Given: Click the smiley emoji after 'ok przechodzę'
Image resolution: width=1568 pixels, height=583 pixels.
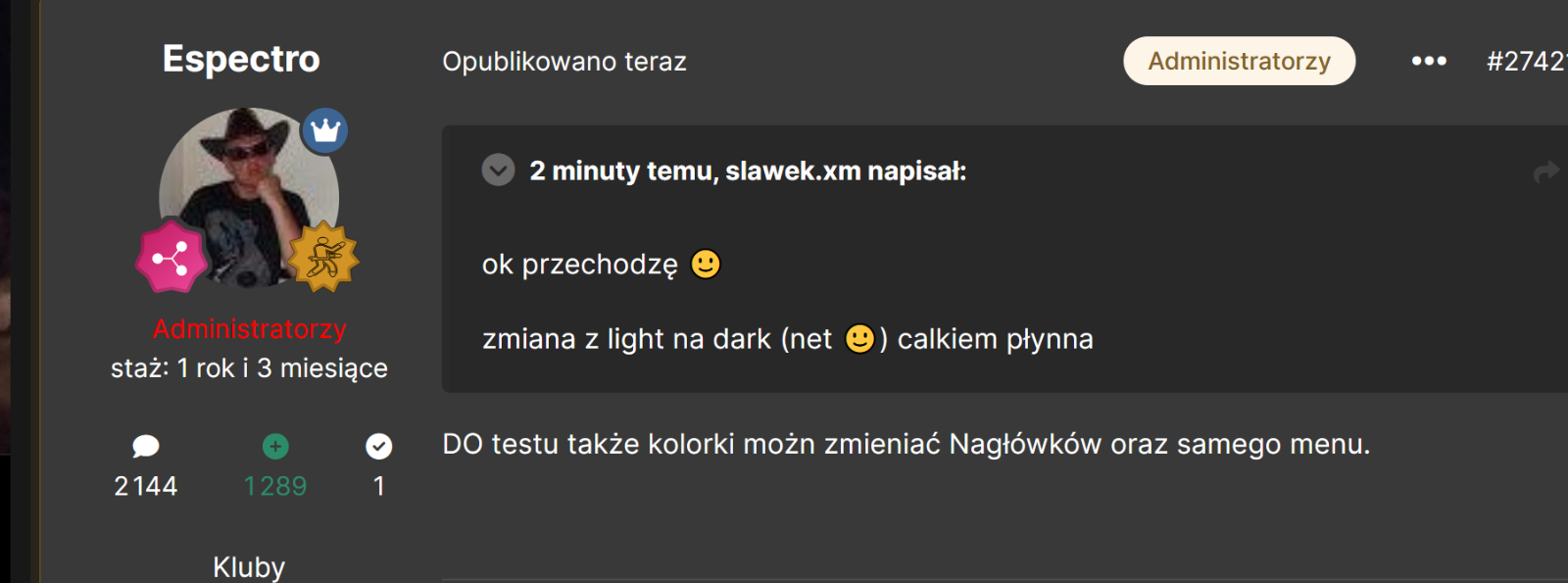Looking at the screenshot, I should pos(706,265).
